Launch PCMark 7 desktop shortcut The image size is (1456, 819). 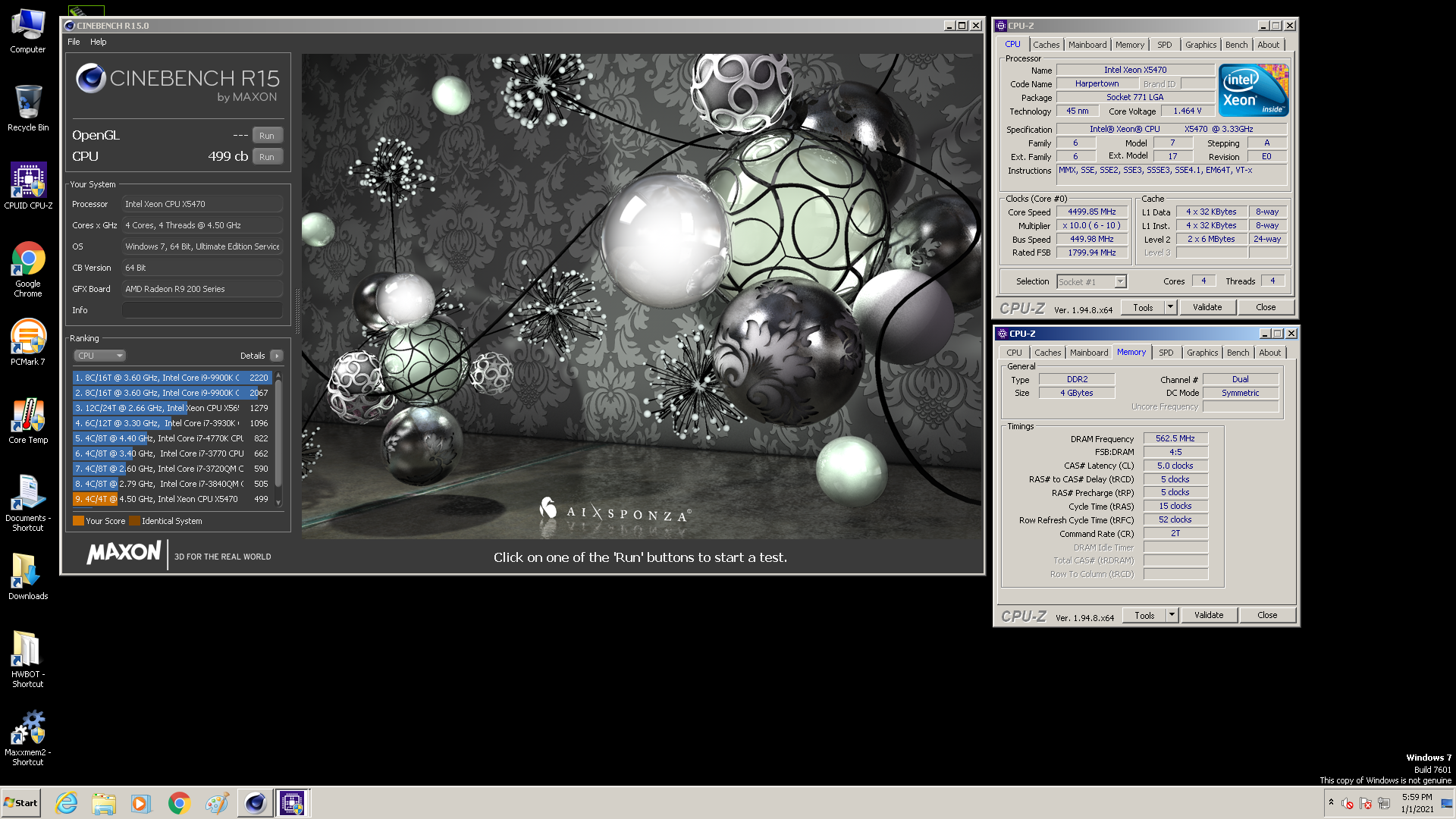[28, 343]
